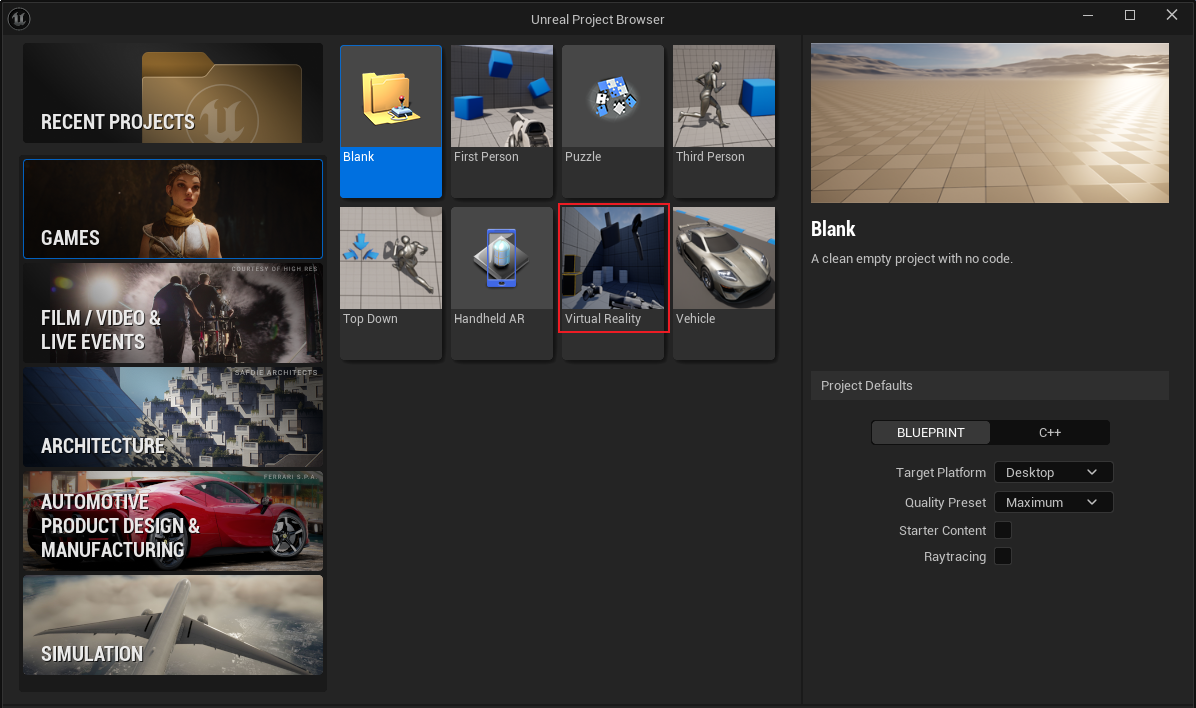Open Automotive Product Design & Manufacturing category
The width and height of the screenshot is (1196, 708).
173,521
